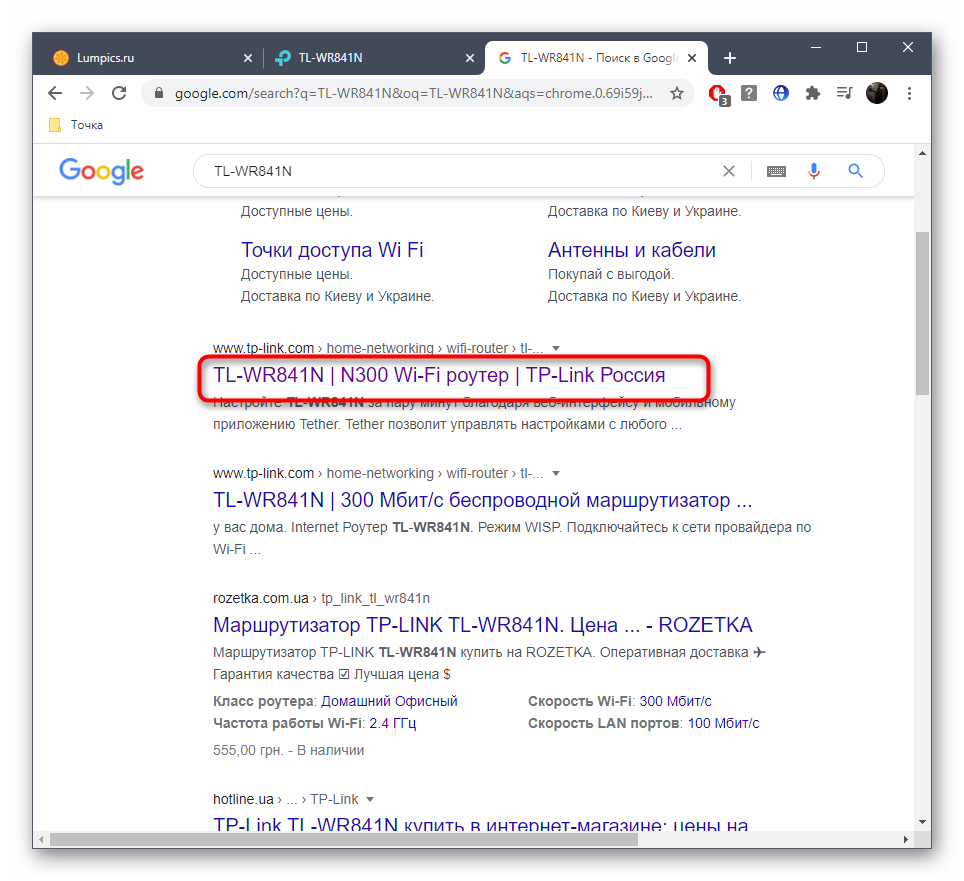Viewport: 964px width, 881px height.
Task: Open the on-screen keyboard input tool
Action: [776, 171]
